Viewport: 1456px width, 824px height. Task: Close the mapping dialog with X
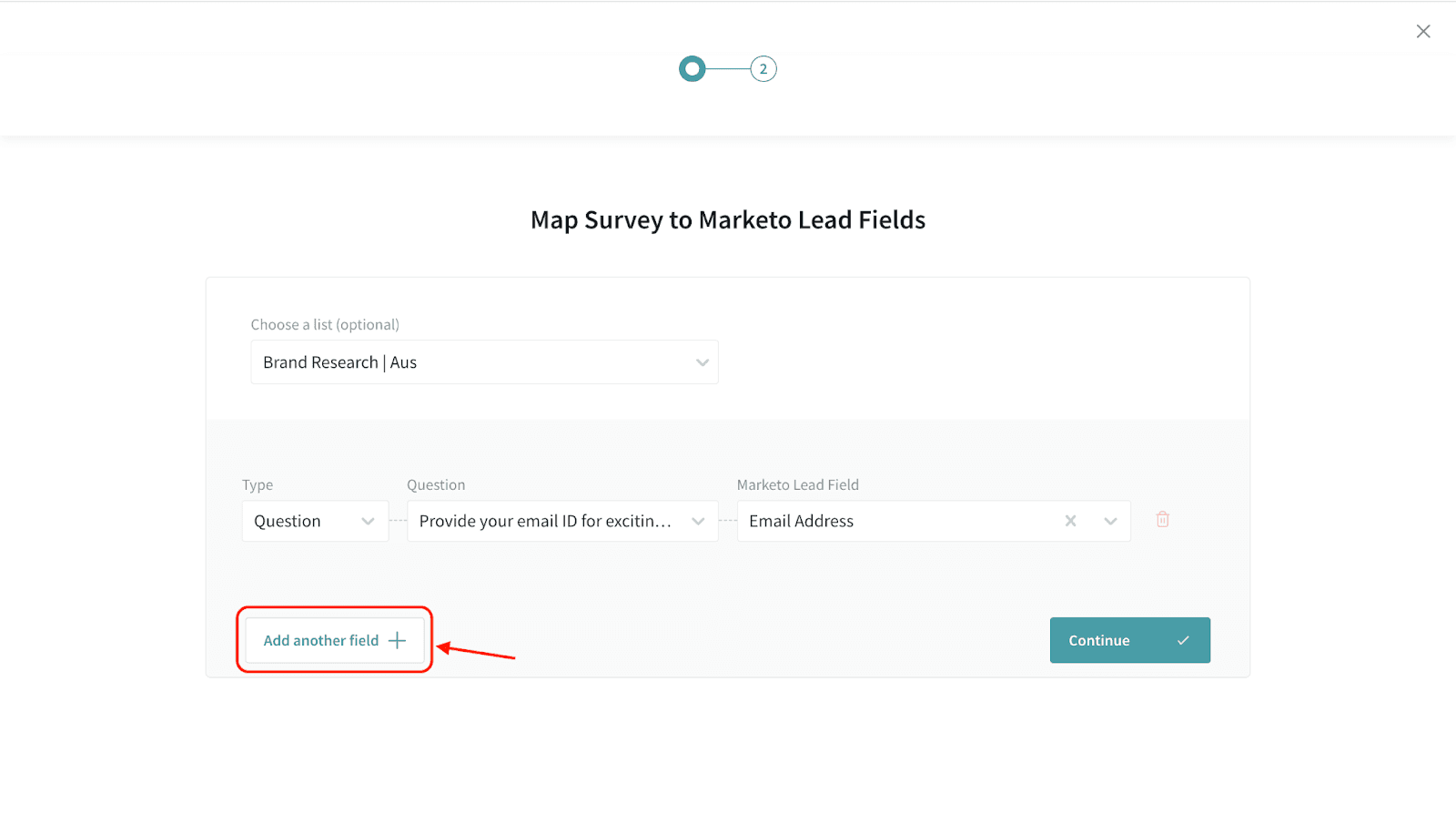click(x=1423, y=32)
